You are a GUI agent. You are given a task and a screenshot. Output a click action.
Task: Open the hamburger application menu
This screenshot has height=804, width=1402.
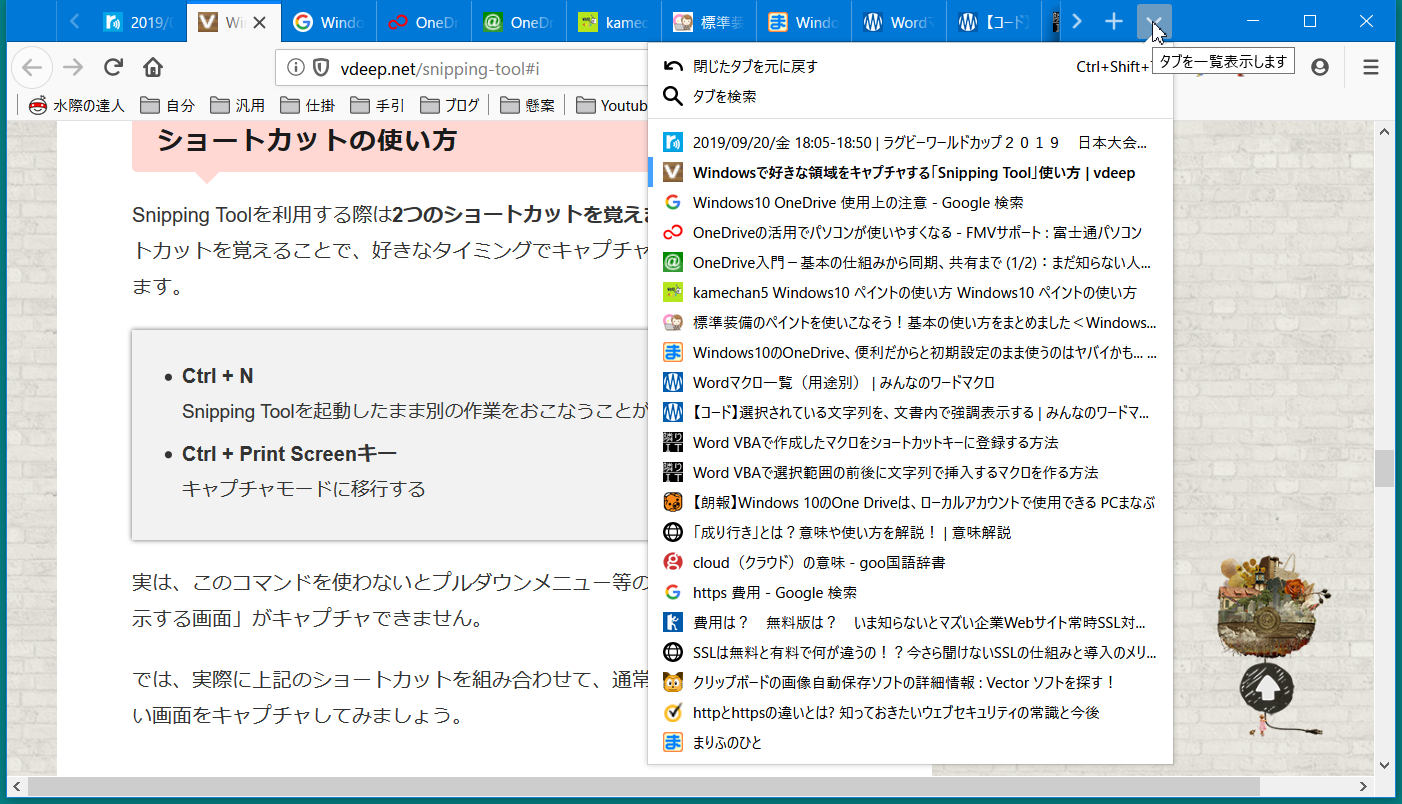(x=1371, y=67)
